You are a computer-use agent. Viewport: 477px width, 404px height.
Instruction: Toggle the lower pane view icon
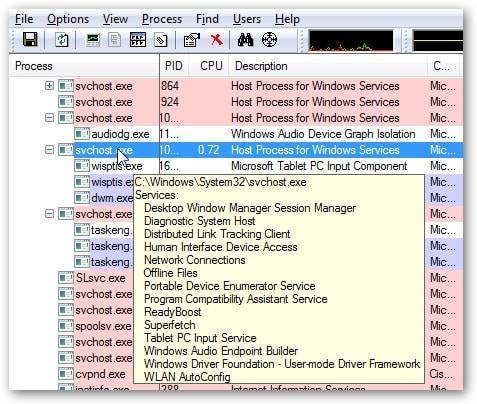pos(138,40)
